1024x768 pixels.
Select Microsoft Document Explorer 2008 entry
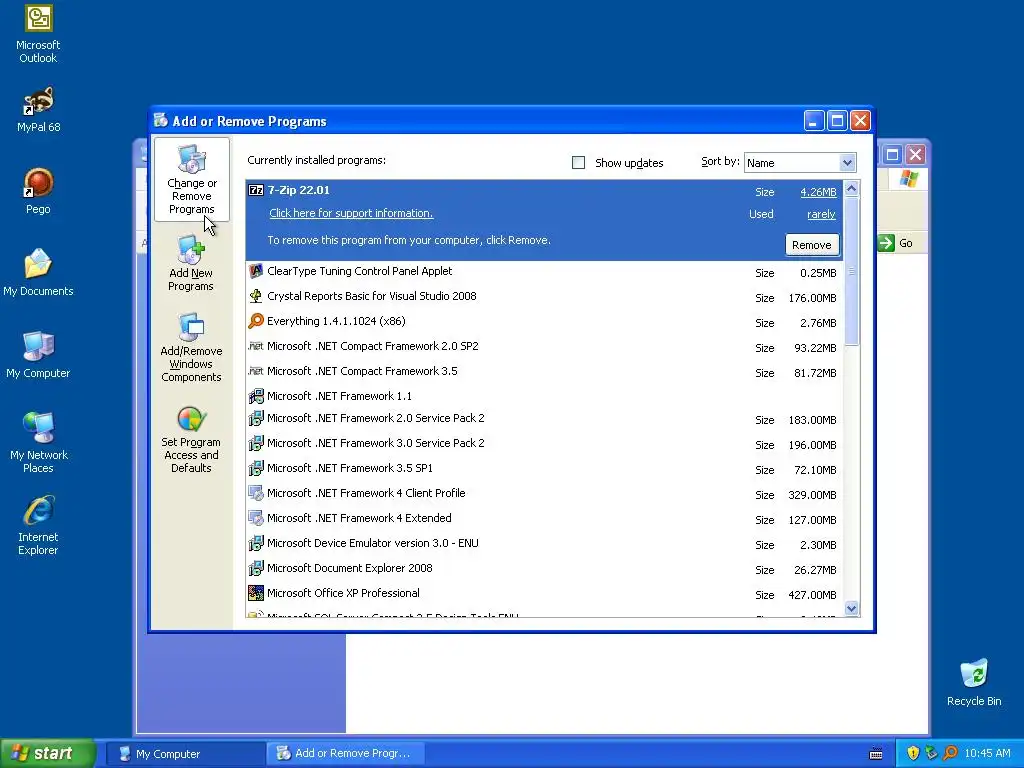tap(544, 569)
